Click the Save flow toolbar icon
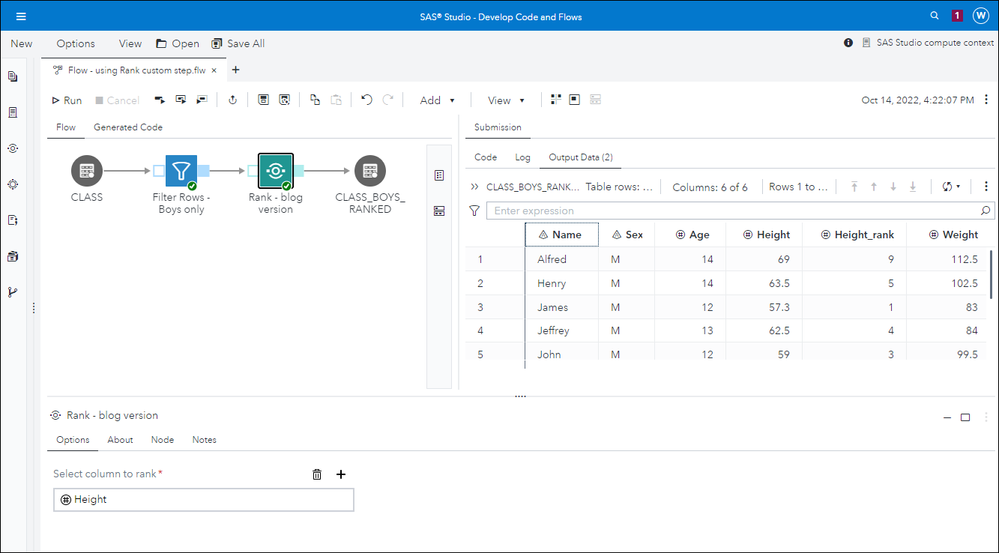999x553 pixels. pyautogui.click(x=263, y=100)
